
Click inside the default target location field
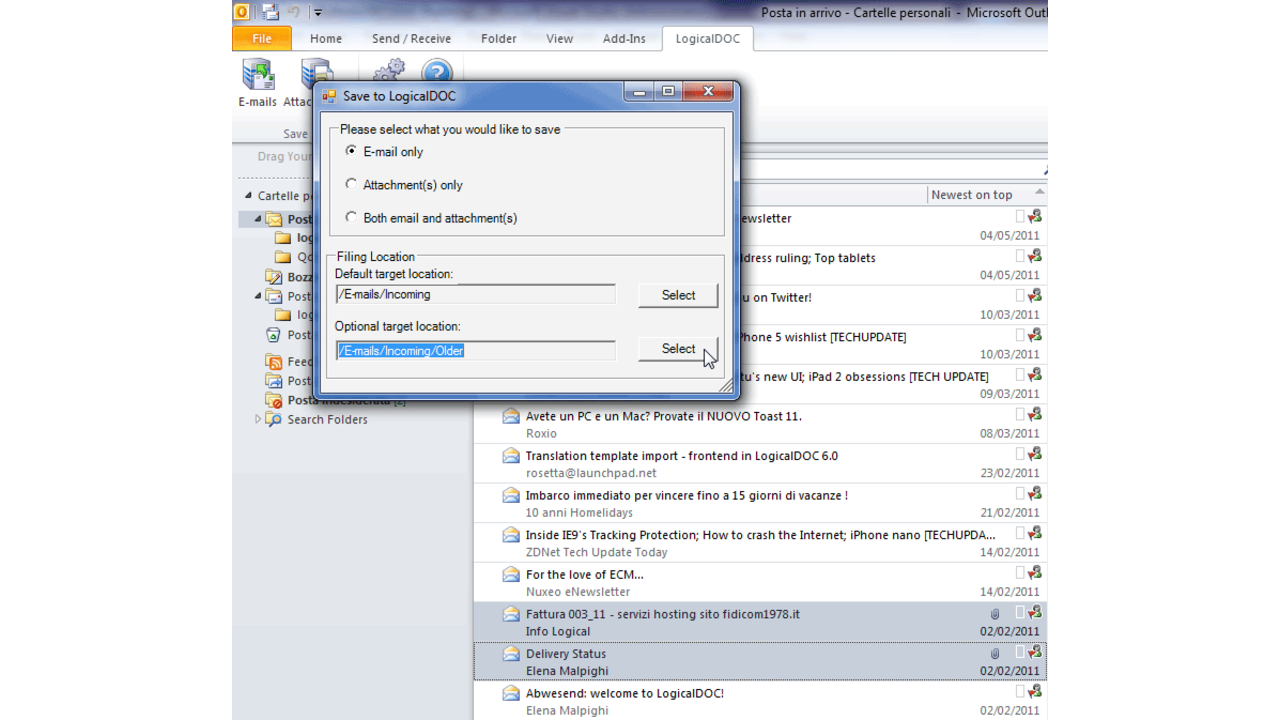475,294
